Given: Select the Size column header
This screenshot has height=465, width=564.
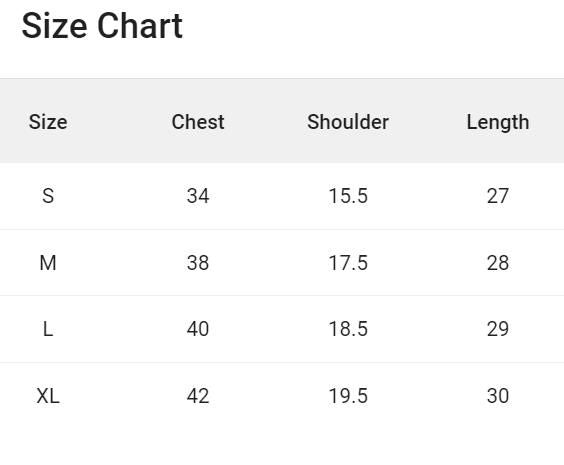Looking at the screenshot, I should (48, 122).
